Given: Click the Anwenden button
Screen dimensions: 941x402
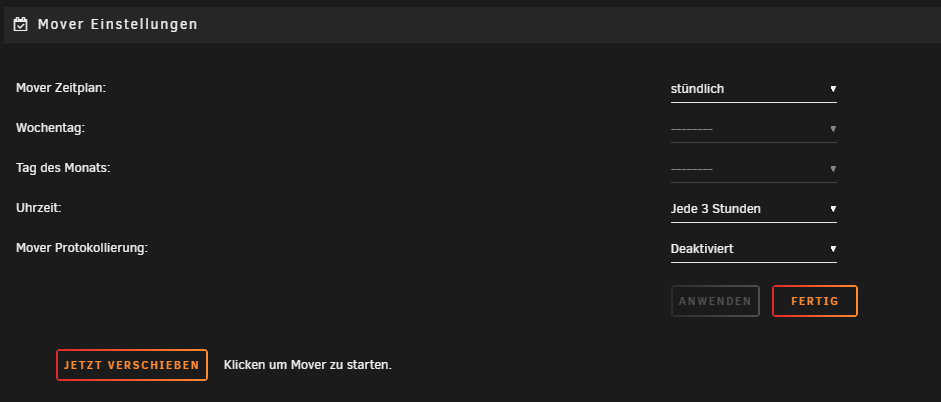Looking at the screenshot, I should point(715,301).
